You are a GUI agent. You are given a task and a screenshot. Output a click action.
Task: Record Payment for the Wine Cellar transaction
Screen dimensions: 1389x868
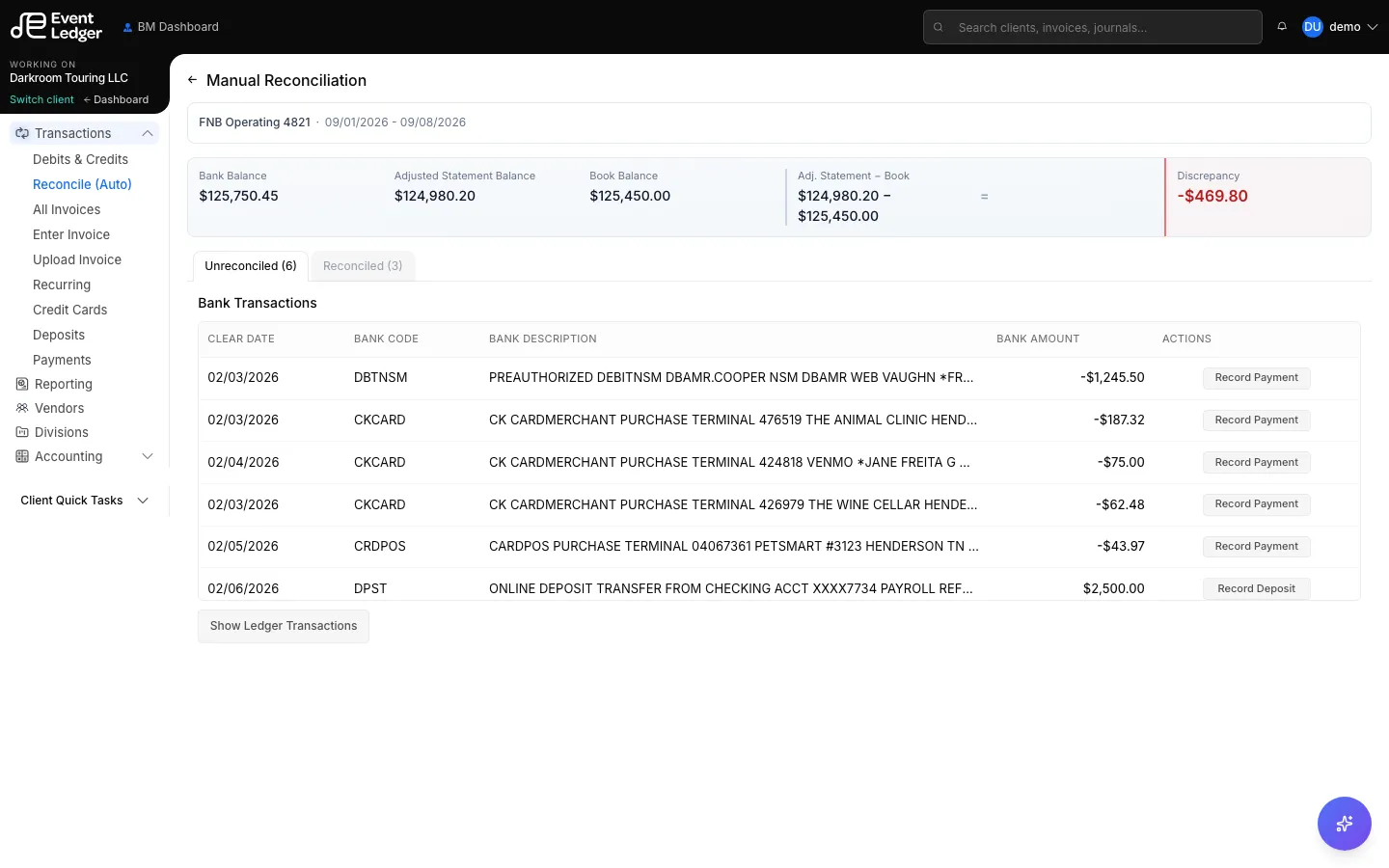pos(1256,504)
